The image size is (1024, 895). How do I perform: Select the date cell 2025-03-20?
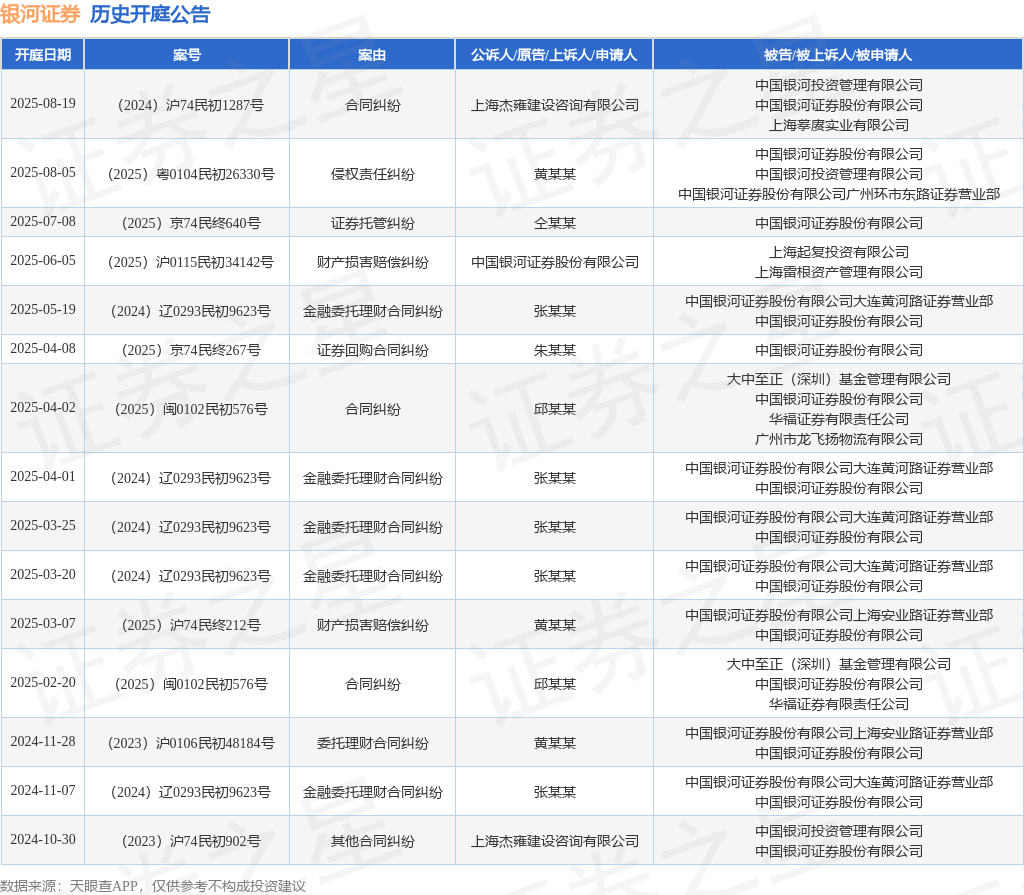[43, 575]
